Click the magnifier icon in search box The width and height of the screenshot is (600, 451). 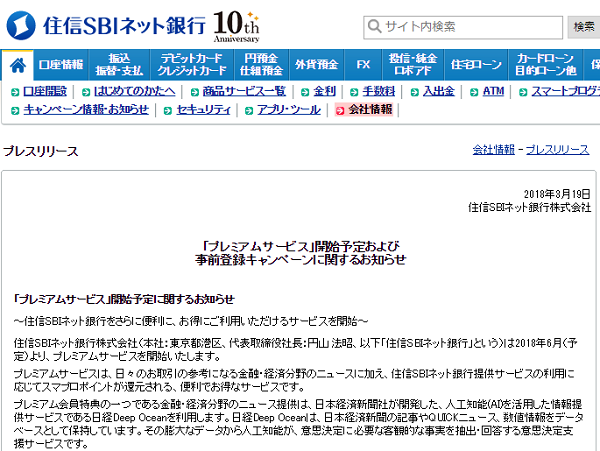click(x=374, y=27)
